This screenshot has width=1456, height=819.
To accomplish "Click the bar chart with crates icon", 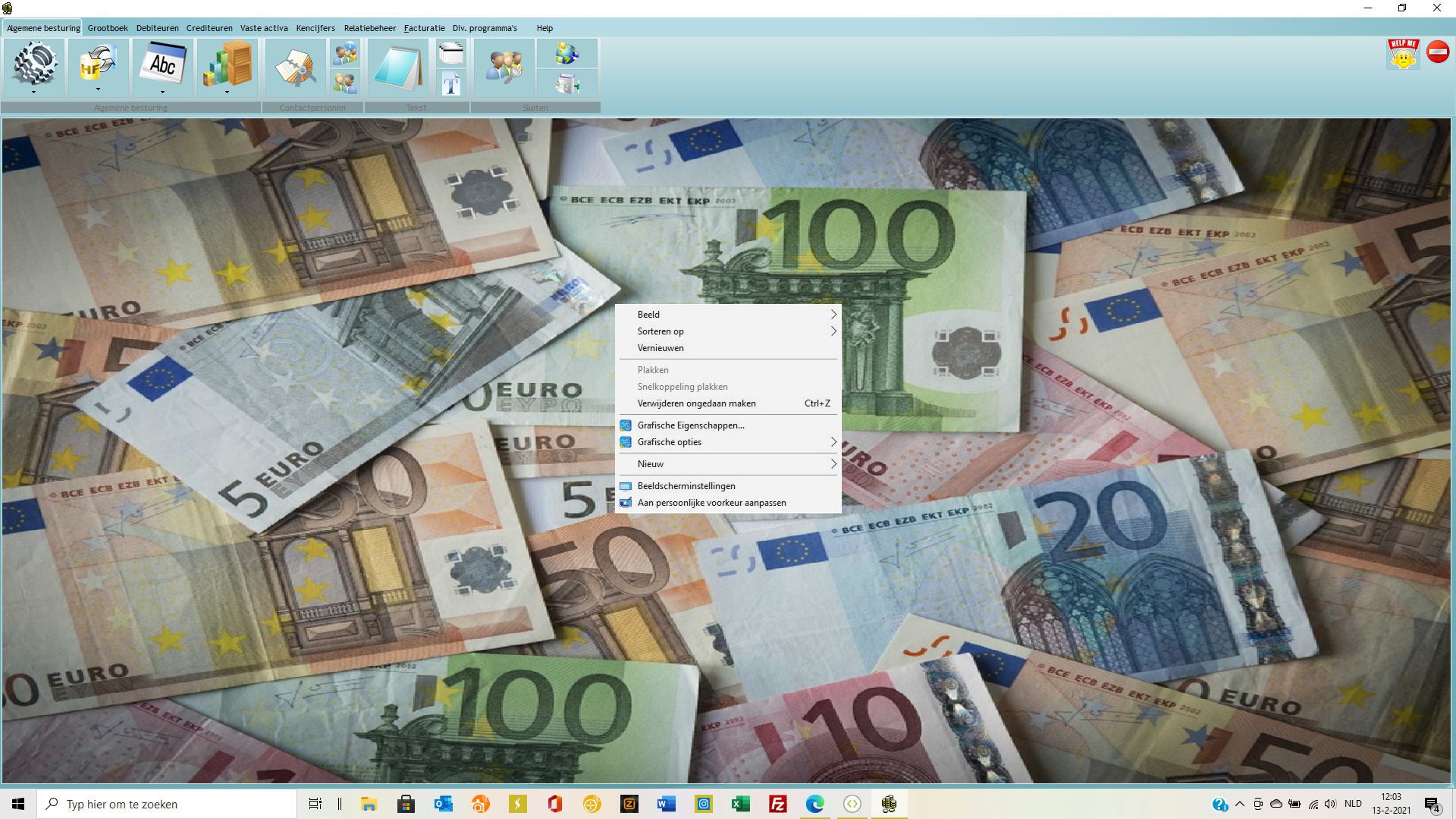I will click(227, 64).
